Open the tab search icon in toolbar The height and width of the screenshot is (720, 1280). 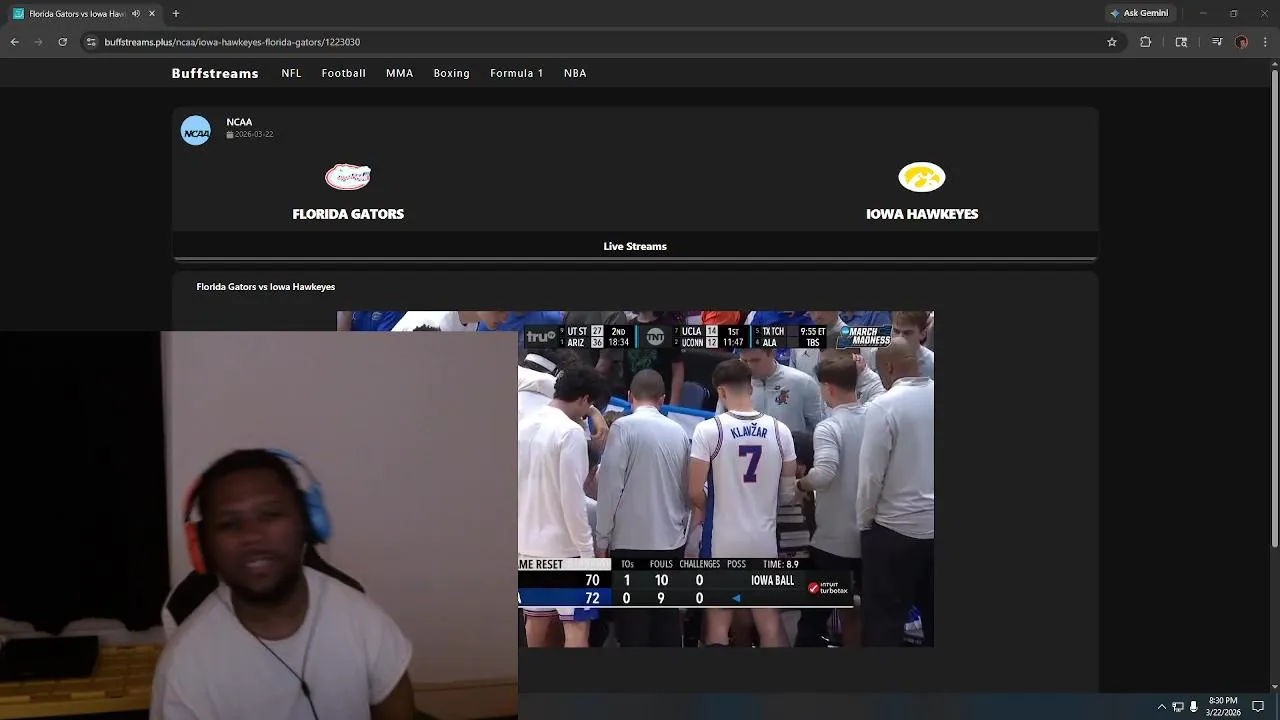point(1181,42)
